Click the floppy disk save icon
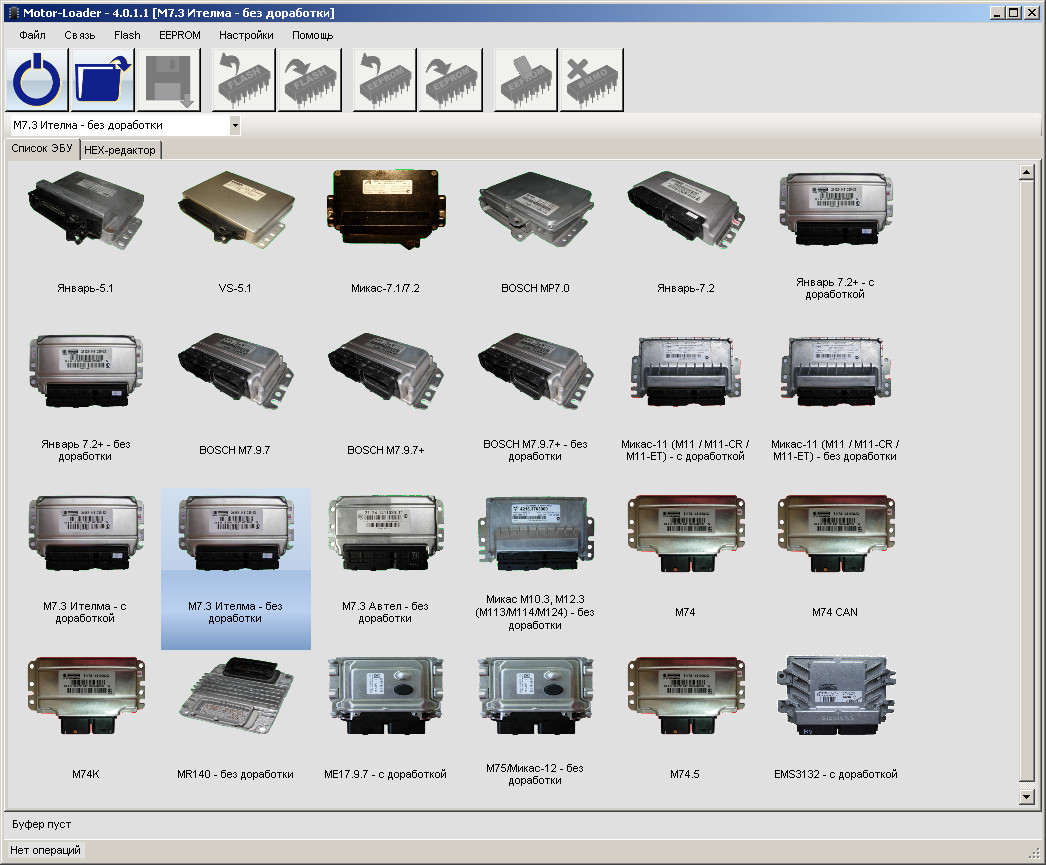 [168, 79]
